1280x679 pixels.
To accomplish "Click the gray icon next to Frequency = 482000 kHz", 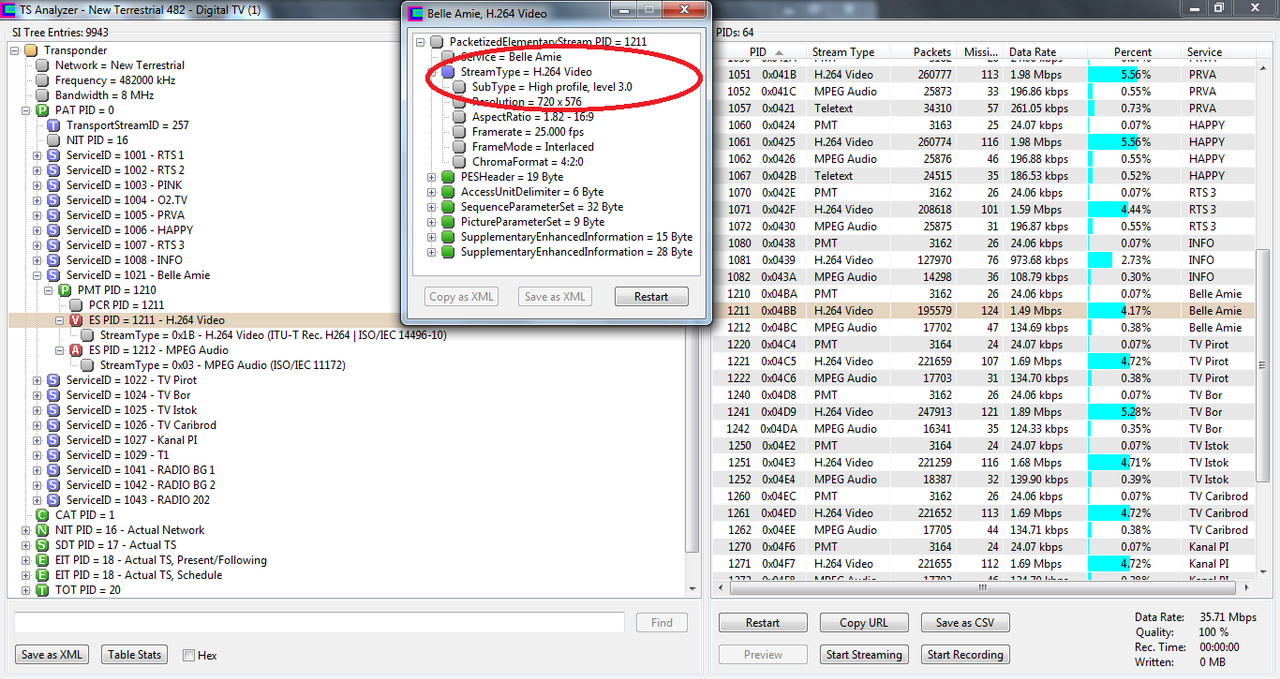I will (x=42, y=80).
